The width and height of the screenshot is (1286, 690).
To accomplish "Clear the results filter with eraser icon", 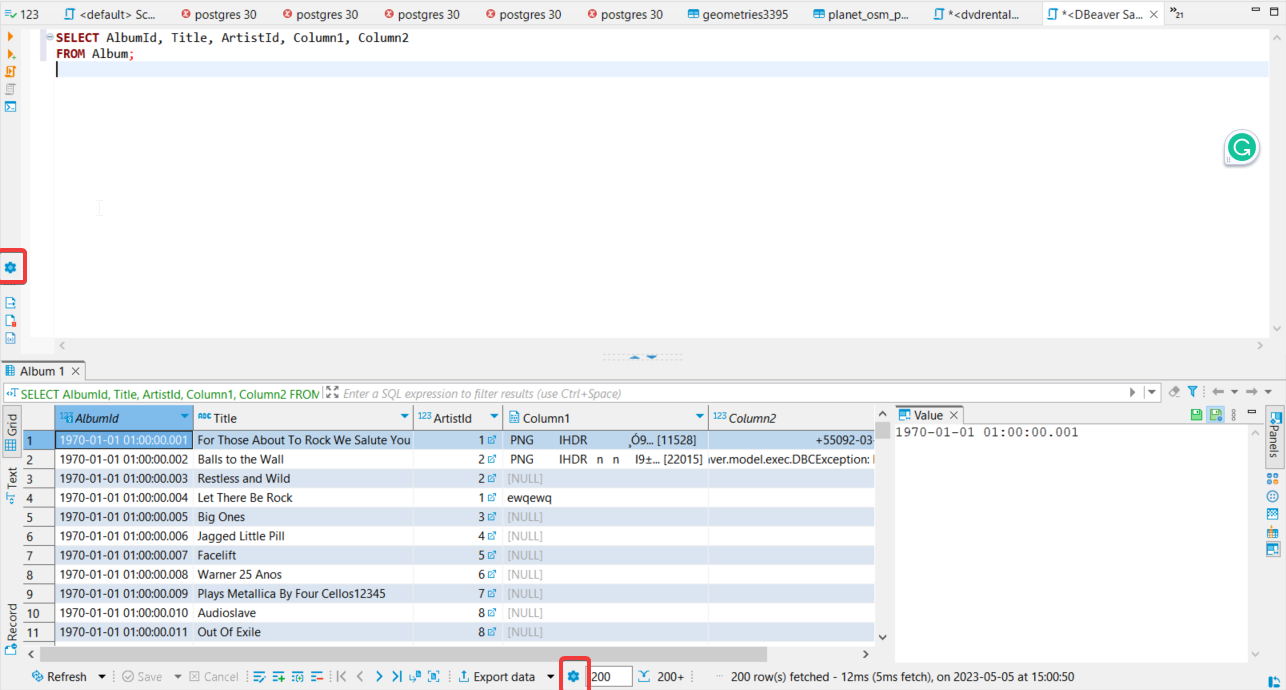I will click(1175, 392).
